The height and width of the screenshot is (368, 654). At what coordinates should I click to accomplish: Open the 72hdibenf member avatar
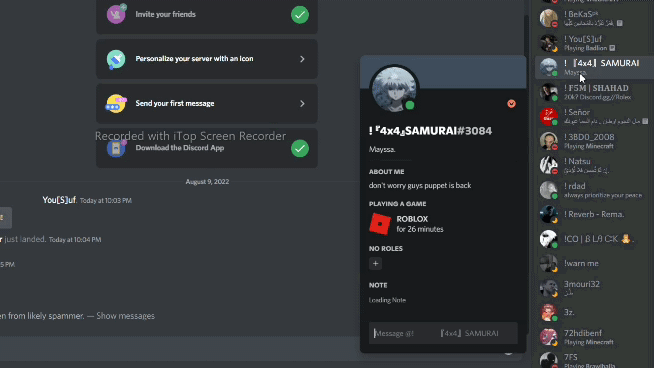(x=548, y=337)
